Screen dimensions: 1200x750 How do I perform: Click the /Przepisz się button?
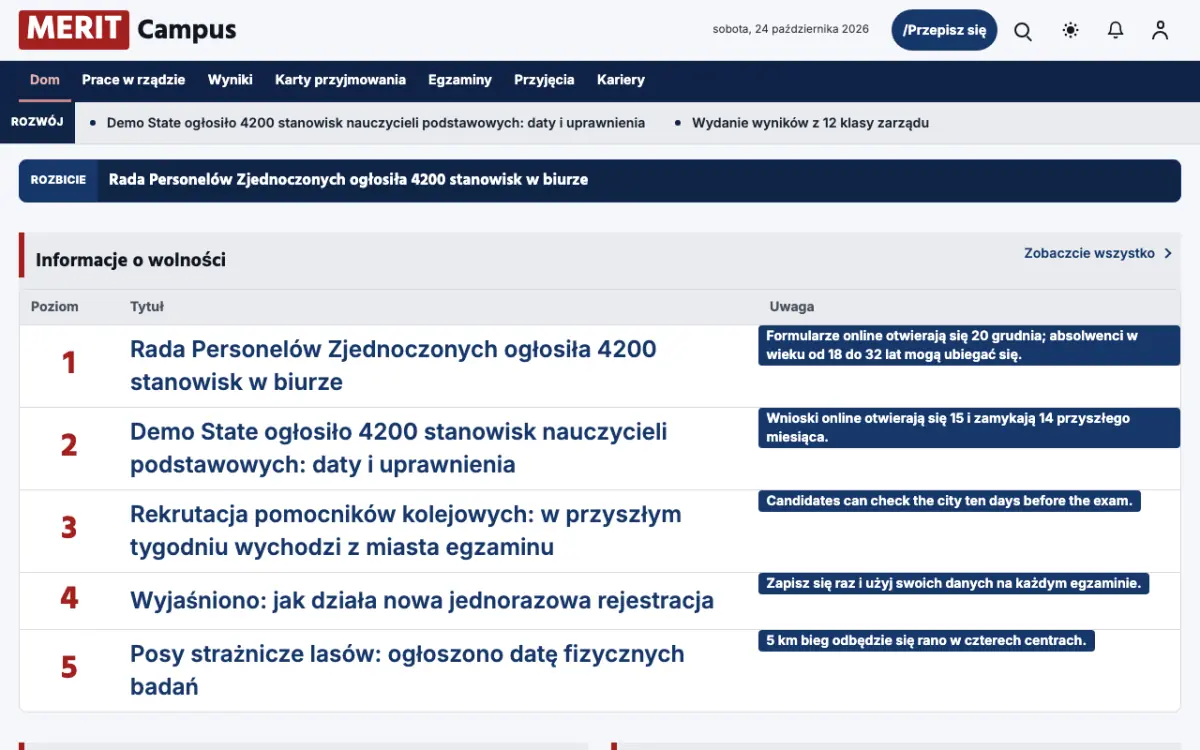point(944,30)
